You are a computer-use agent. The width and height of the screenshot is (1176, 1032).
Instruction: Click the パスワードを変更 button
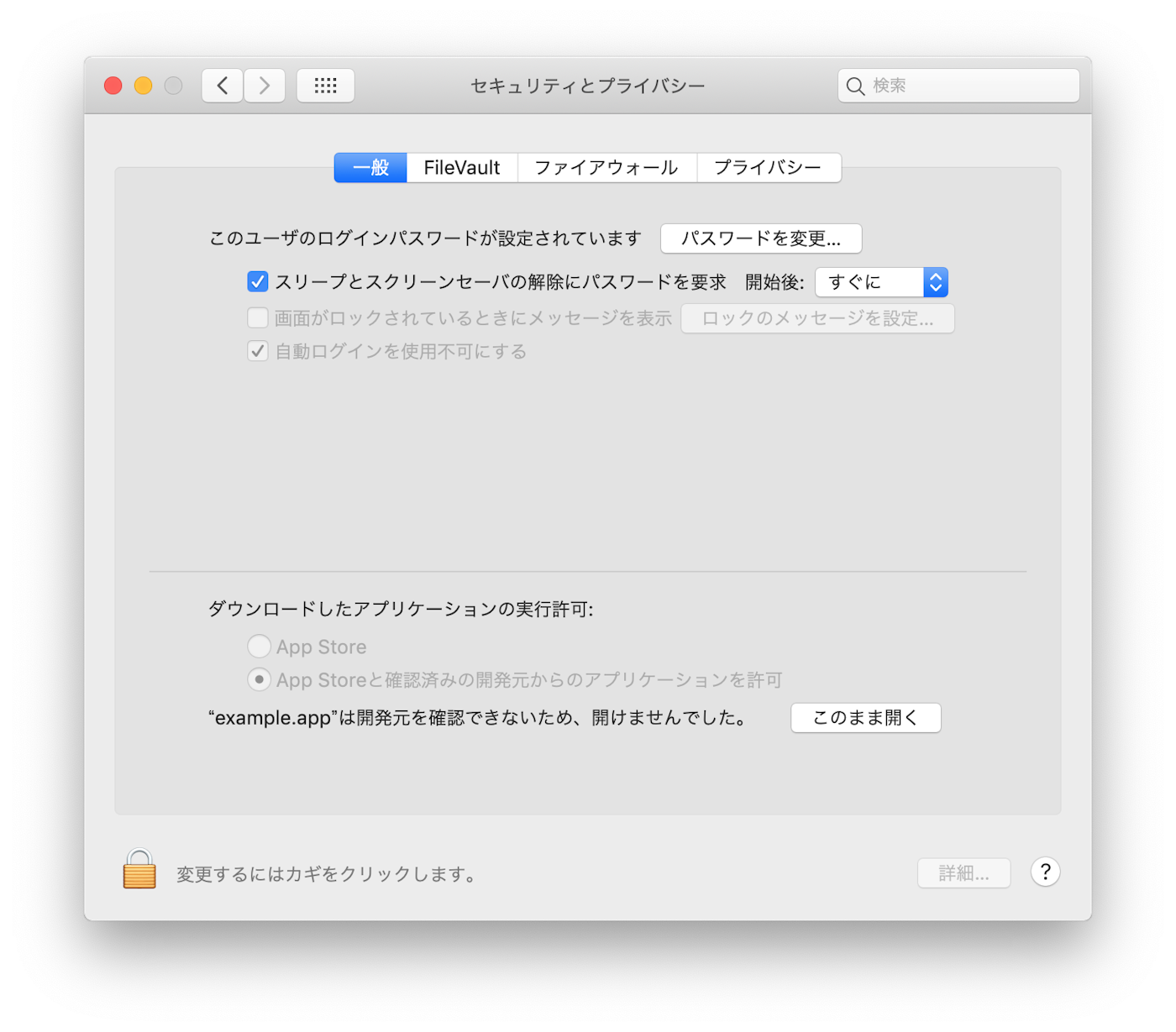(x=761, y=238)
